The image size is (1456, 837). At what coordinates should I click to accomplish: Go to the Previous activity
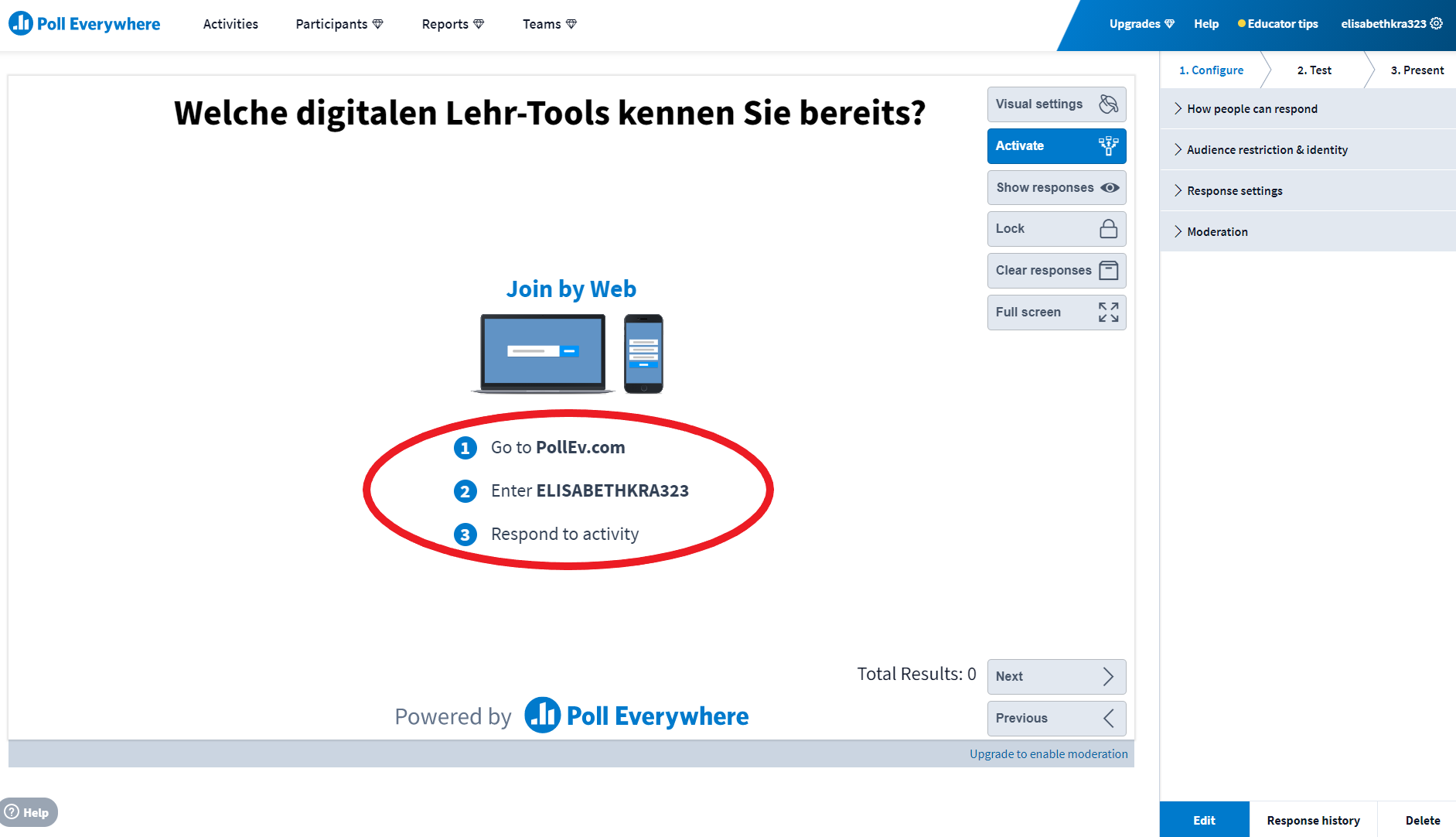1056,719
